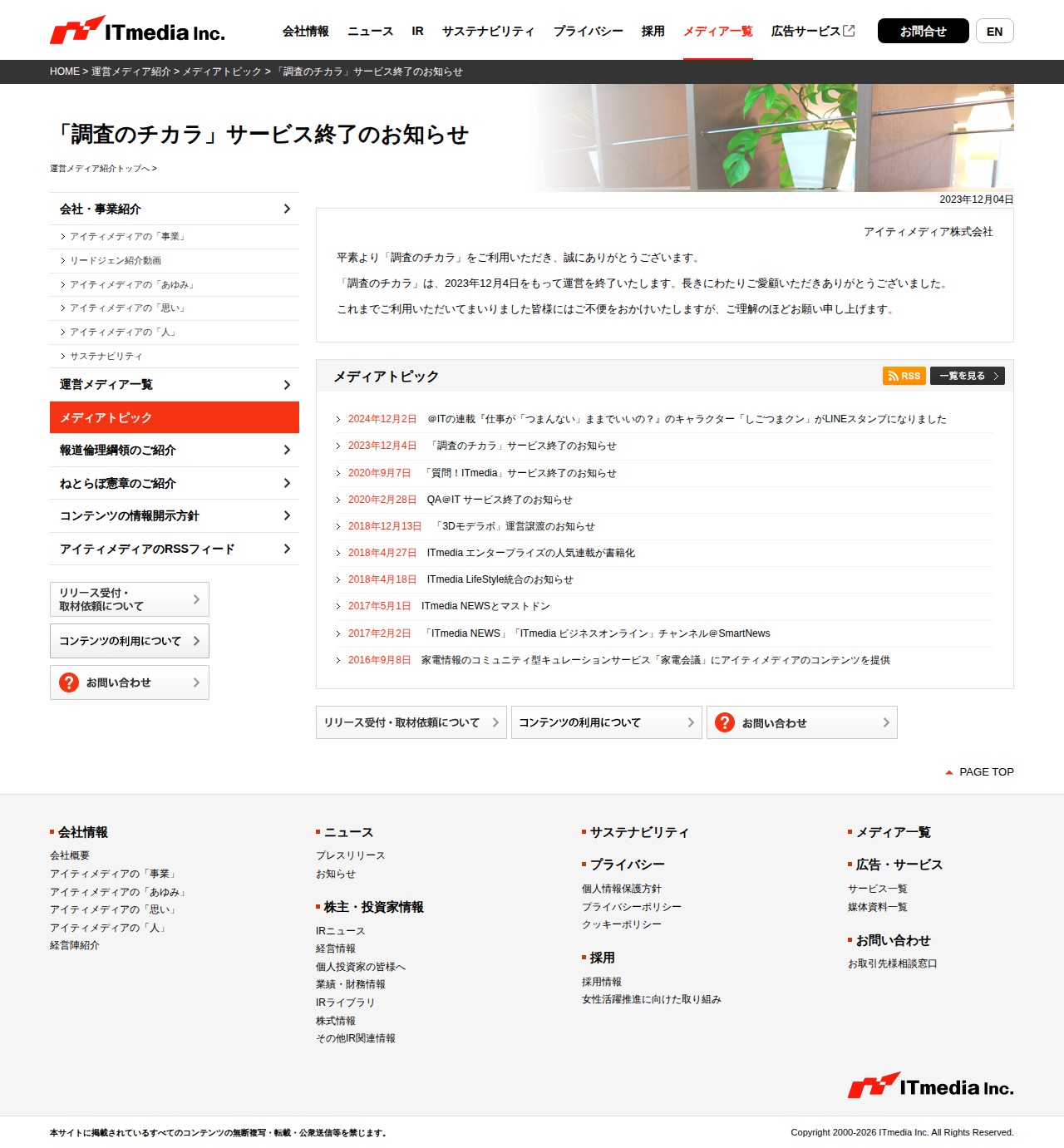
Task: Click the chevron next to 報道倫理綱領のご紹介
Action: pos(287,450)
